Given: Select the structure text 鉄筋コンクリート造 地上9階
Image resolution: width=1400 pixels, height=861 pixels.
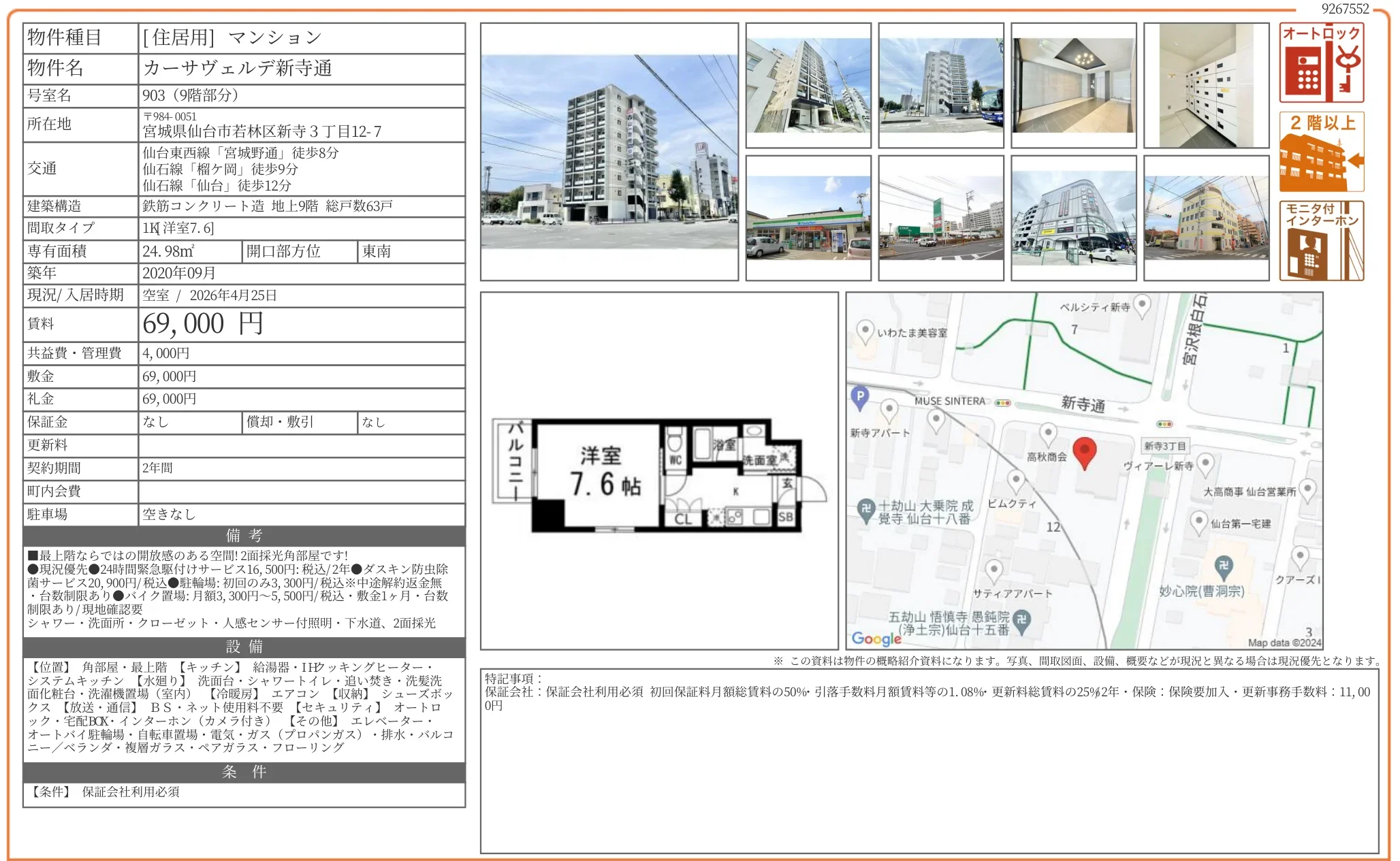Looking at the screenshot, I should click(230, 206).
